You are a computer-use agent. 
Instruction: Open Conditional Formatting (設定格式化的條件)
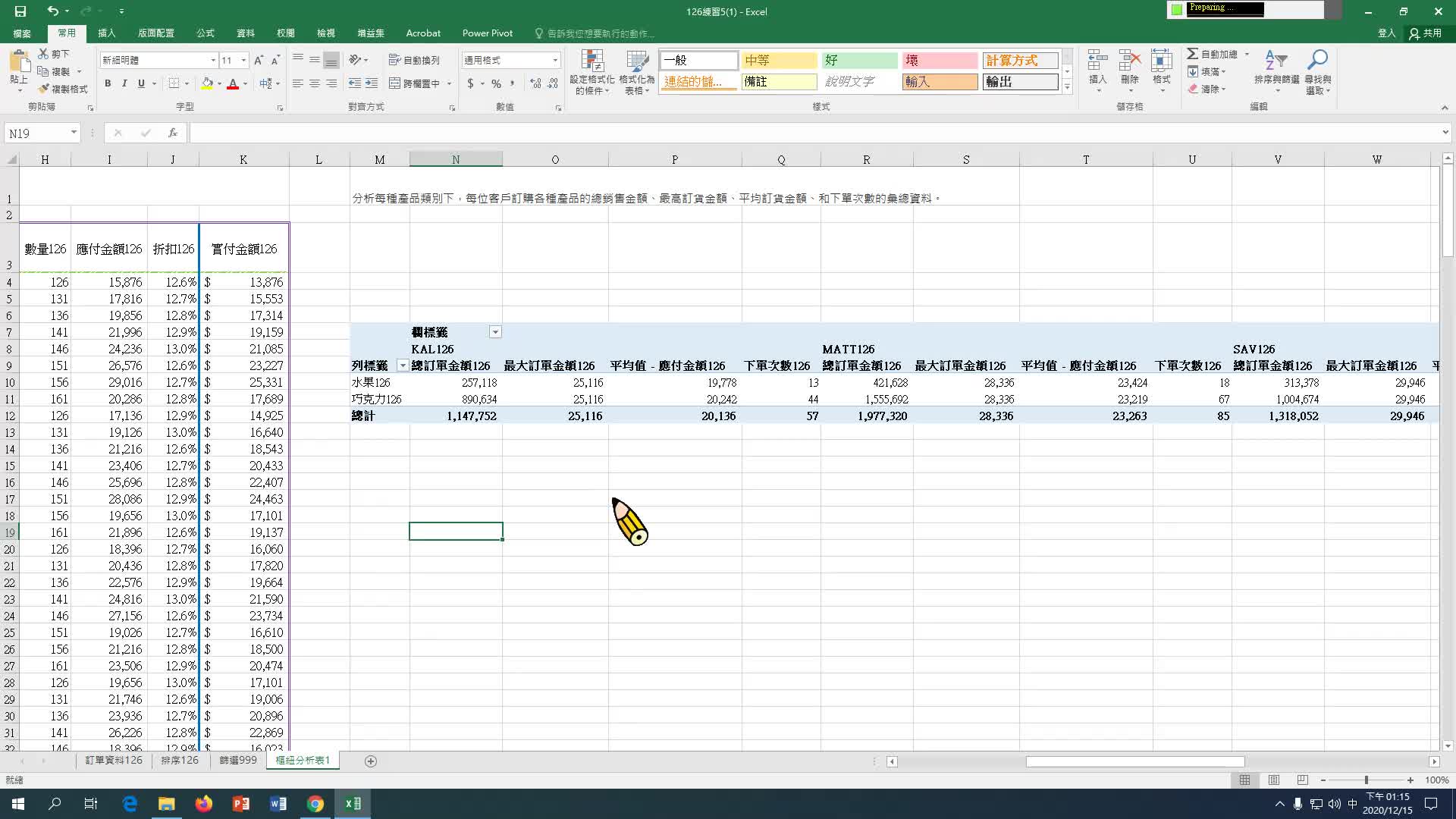coord(592,73)
